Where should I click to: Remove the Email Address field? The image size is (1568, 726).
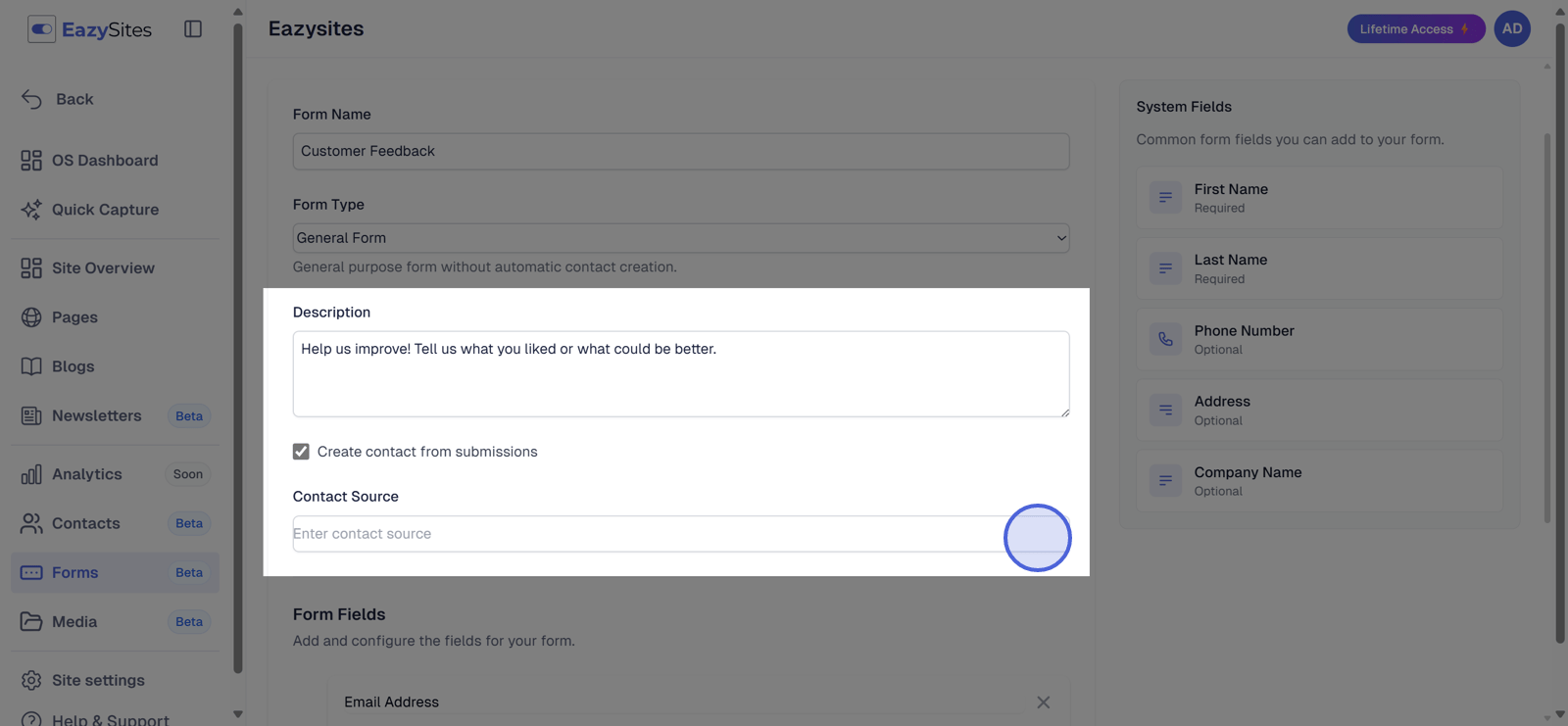click(1044, 702)
